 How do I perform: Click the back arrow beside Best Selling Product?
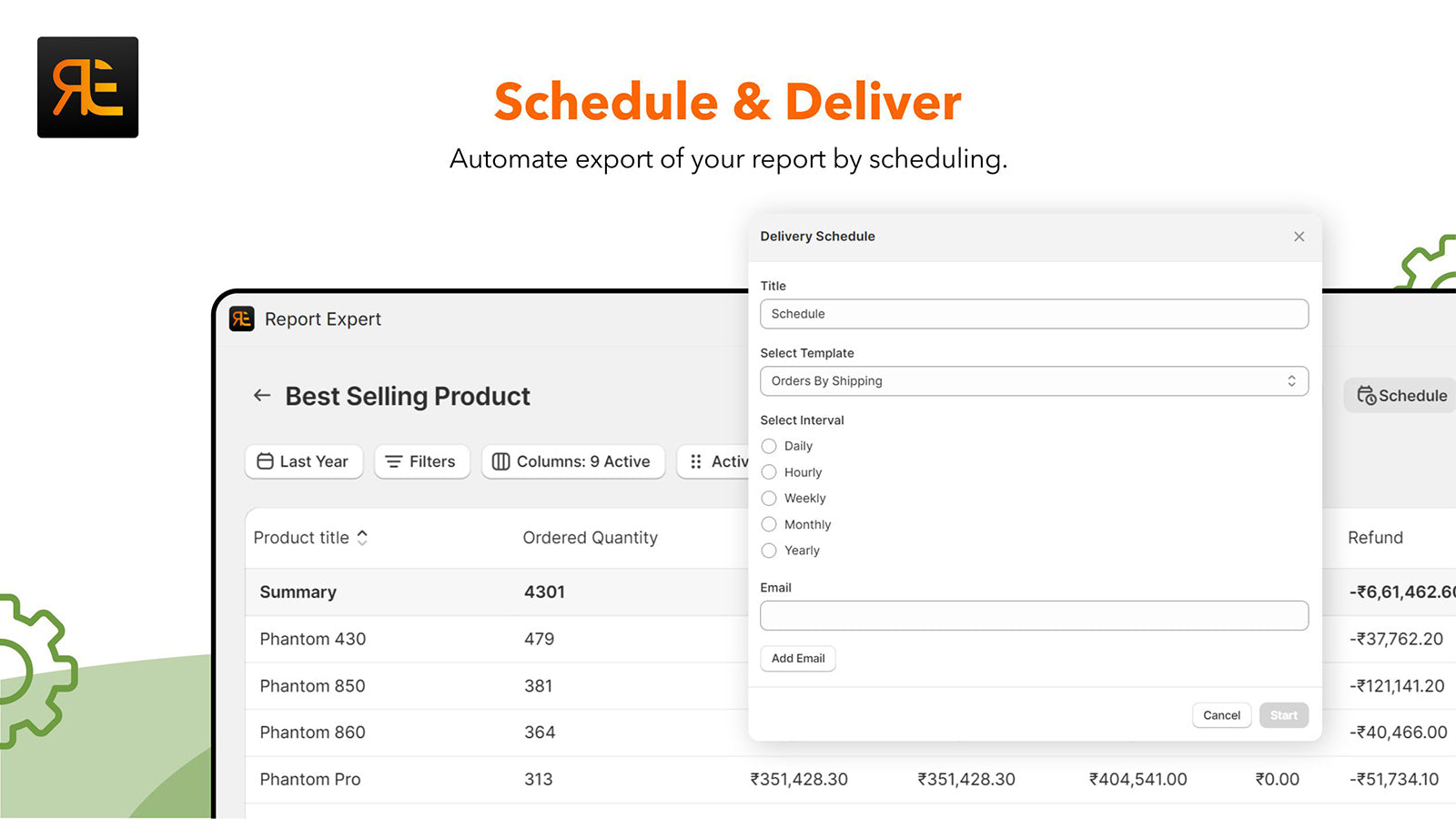click(262, 396)
